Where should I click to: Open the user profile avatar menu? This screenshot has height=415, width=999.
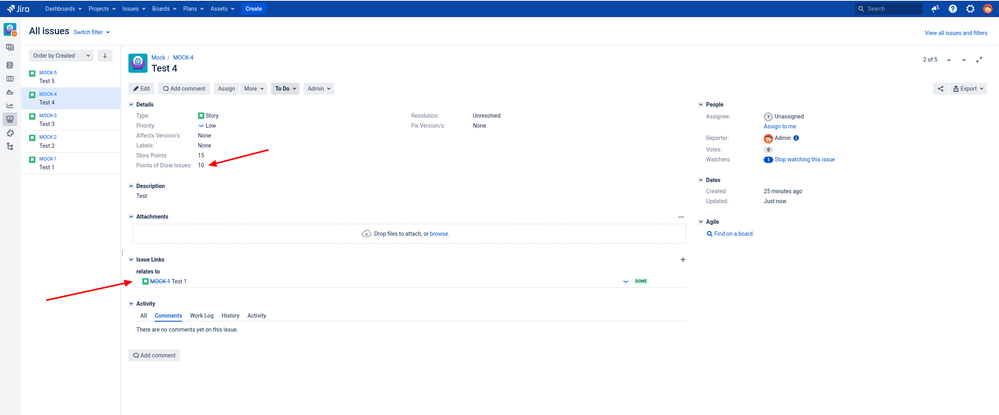[987, 9]
